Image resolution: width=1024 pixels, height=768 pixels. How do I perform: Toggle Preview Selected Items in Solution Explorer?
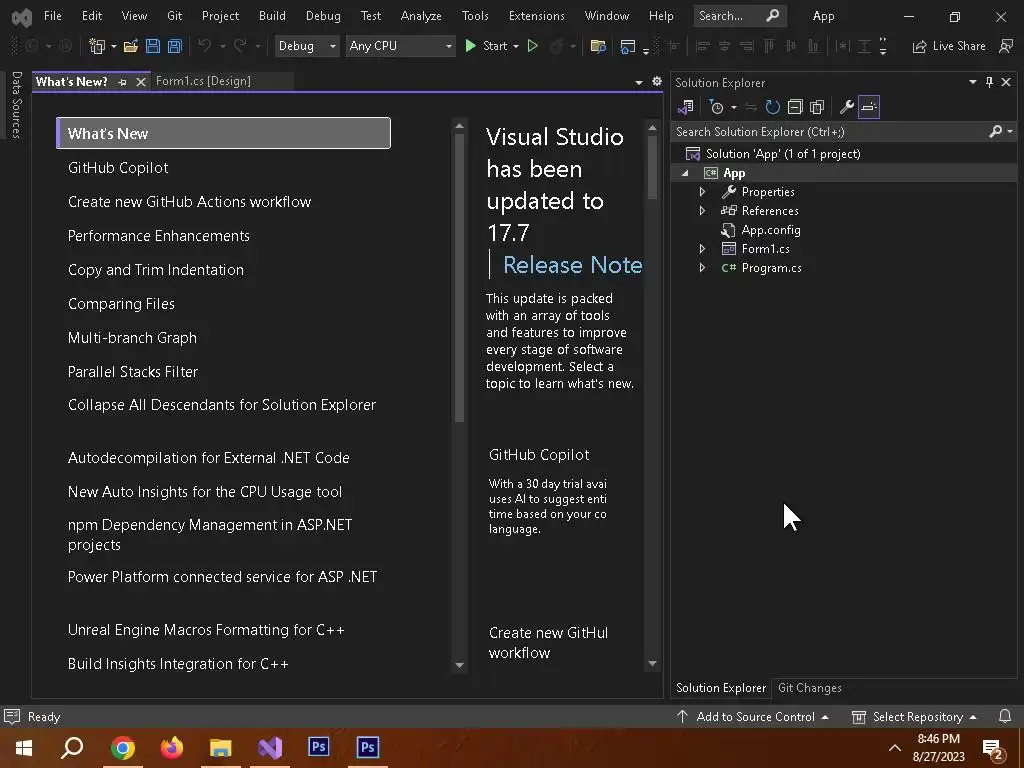pos(869,107)
